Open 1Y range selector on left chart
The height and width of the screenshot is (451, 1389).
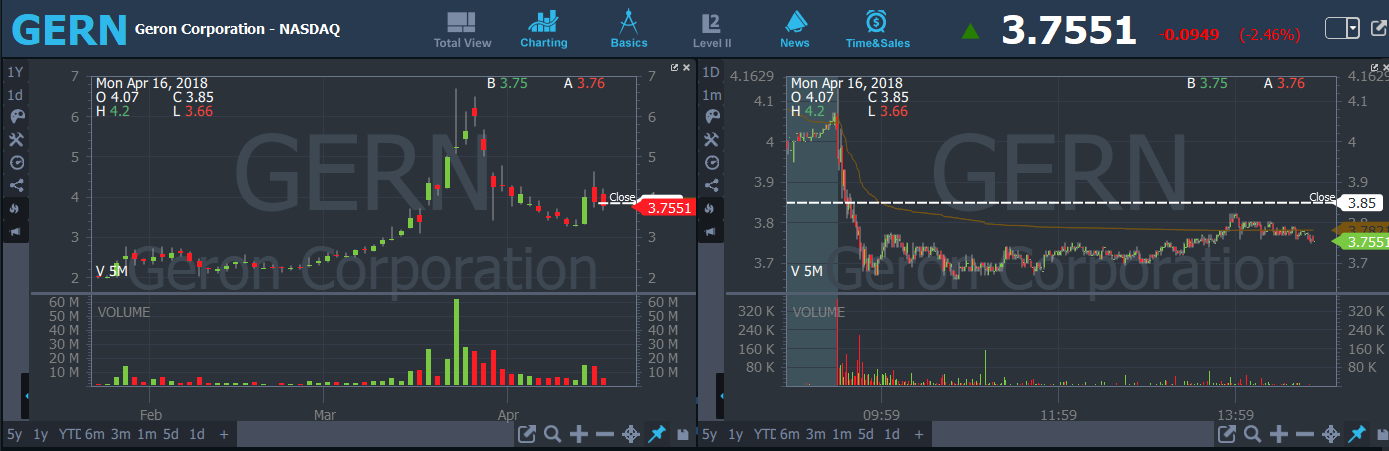pyautogui.click(x=15, y=72)
